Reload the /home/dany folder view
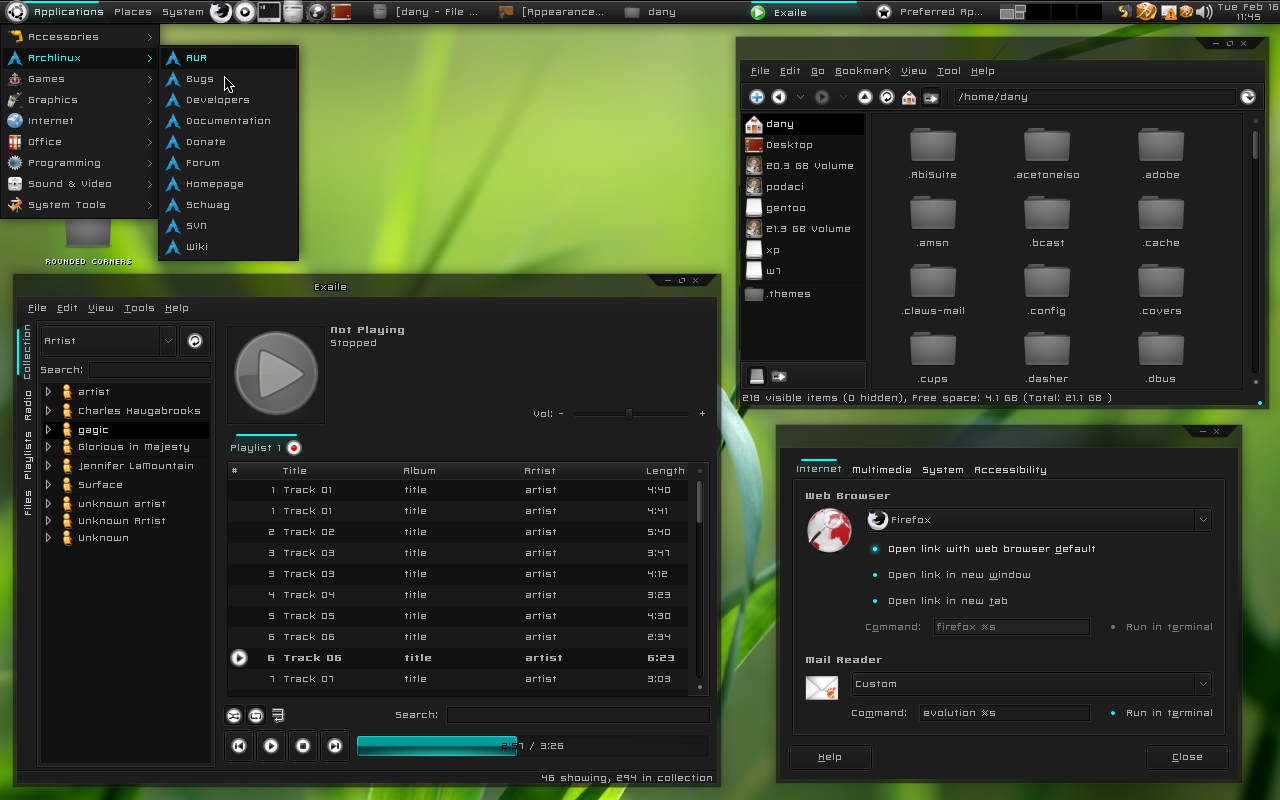 [x=887, y=97]
